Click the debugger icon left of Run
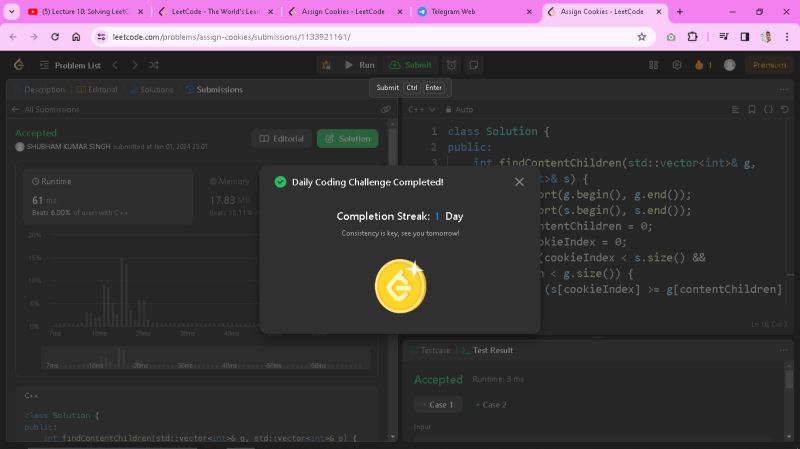 tap(326, 65)
